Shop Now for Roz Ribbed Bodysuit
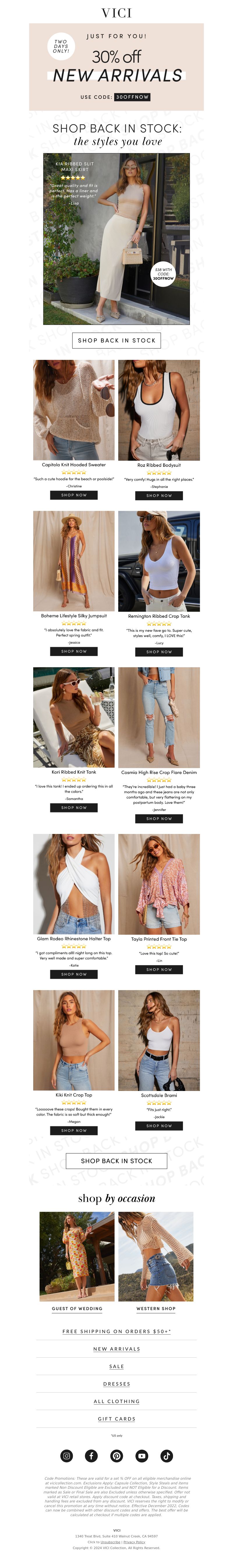This screenshot has height=1568, width=233. tap(159, 495)
